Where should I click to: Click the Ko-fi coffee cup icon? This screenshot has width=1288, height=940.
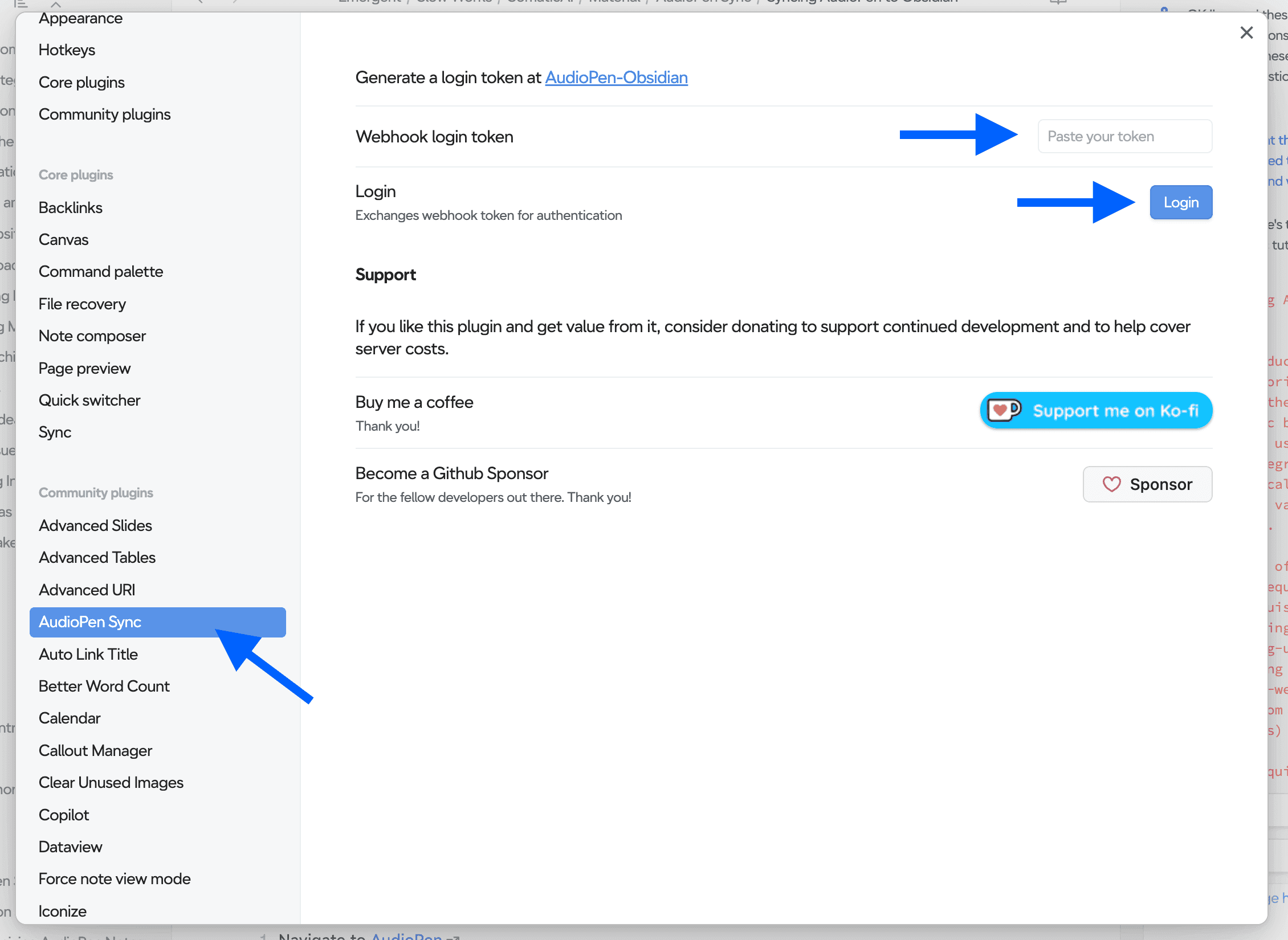point(1004,410)
